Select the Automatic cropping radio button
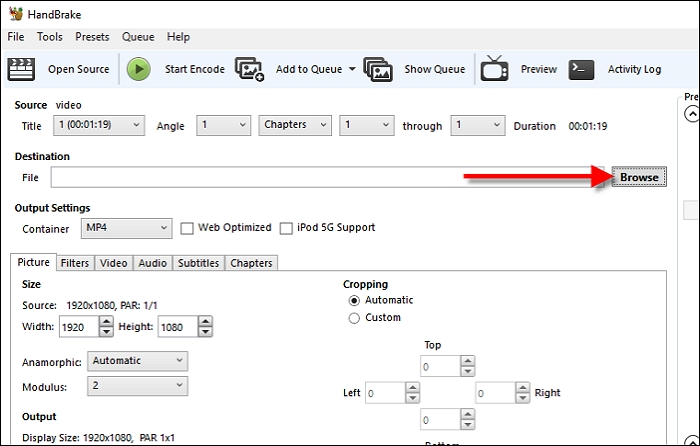This screenshot has width=700, height=446. (x=354, y=300)
